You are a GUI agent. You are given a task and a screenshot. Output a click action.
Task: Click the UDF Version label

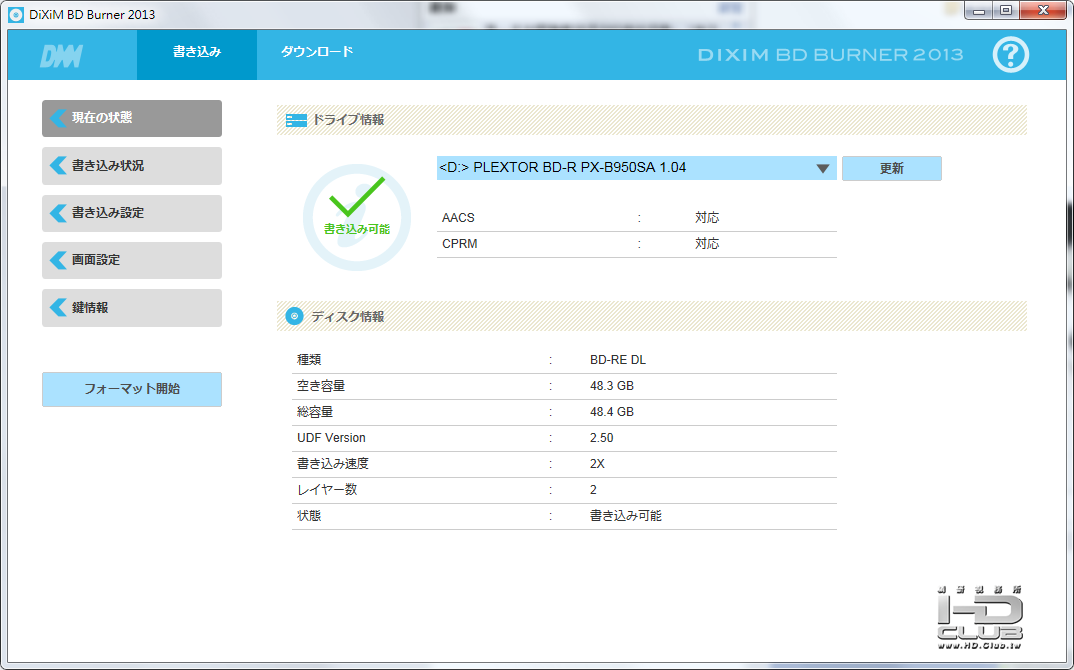(x=331, y=438)
